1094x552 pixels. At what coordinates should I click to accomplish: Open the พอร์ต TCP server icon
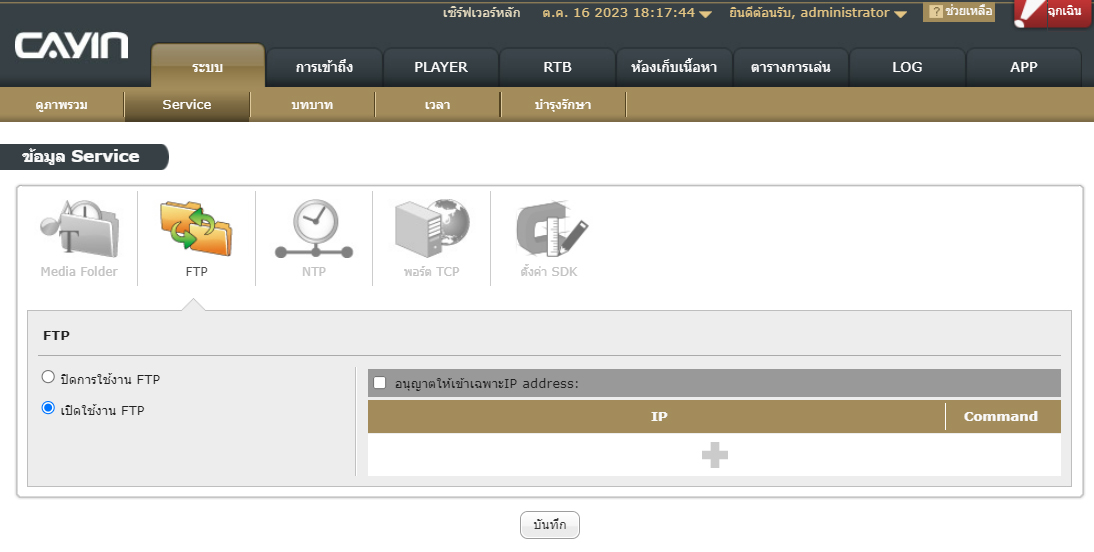[x=432, y=228]
